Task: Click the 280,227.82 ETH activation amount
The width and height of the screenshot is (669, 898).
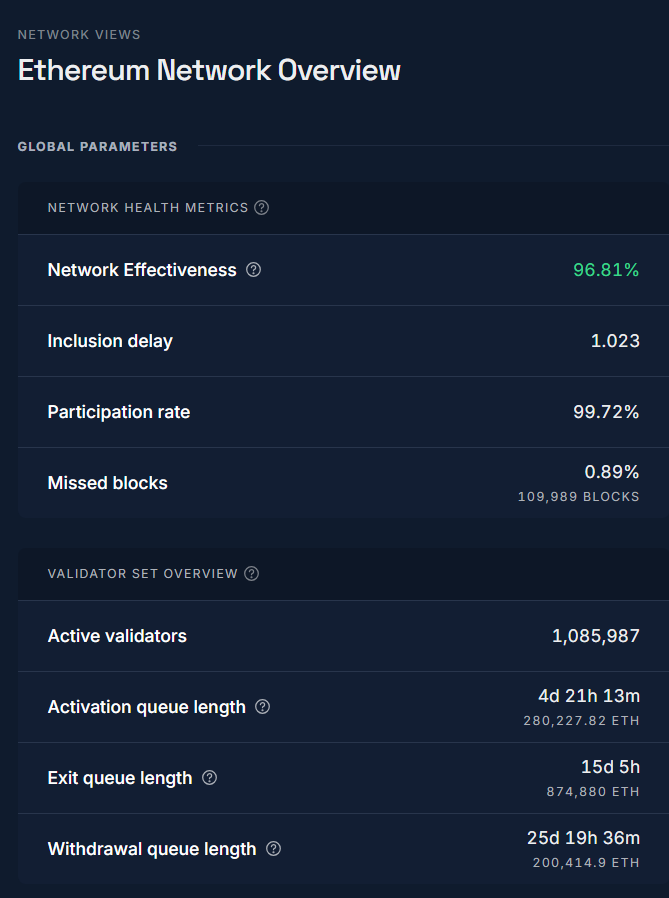Action: pos(581,721)
